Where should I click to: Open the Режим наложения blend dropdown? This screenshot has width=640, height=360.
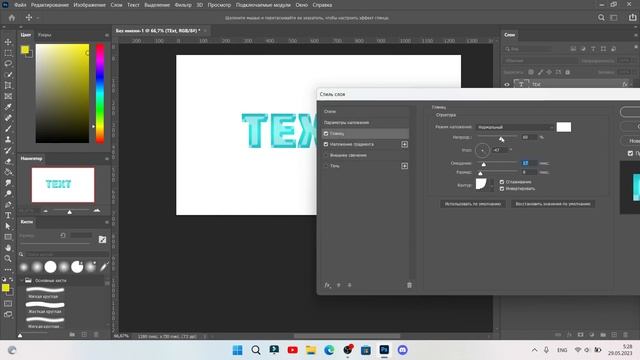click(515, 127)
